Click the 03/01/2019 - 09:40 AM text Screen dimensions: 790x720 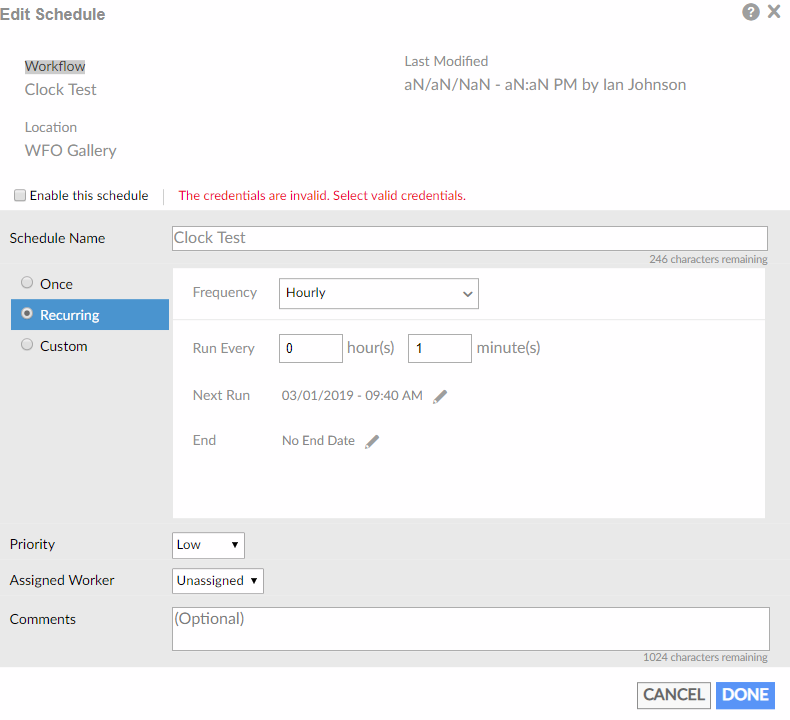click(352, 396)
